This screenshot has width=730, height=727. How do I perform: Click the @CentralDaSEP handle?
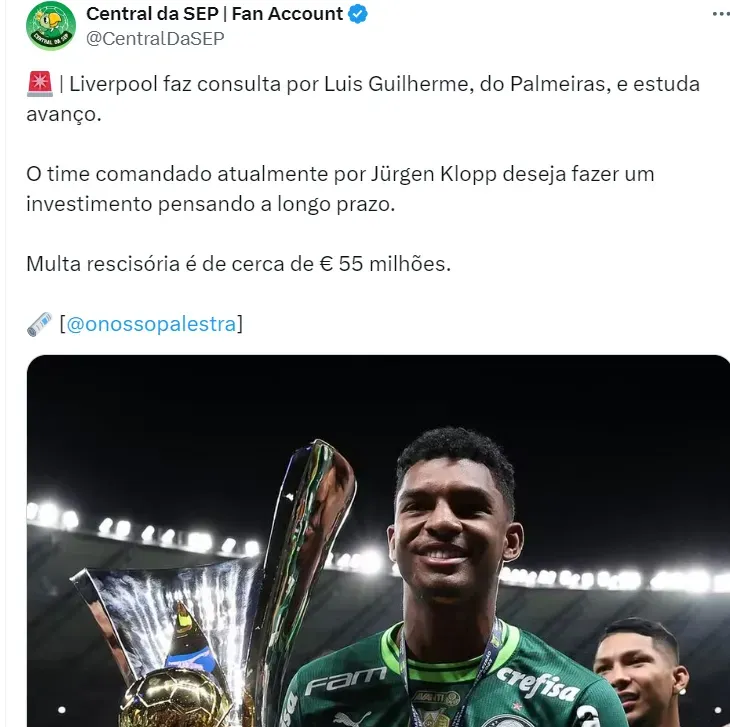click(155, 38)
